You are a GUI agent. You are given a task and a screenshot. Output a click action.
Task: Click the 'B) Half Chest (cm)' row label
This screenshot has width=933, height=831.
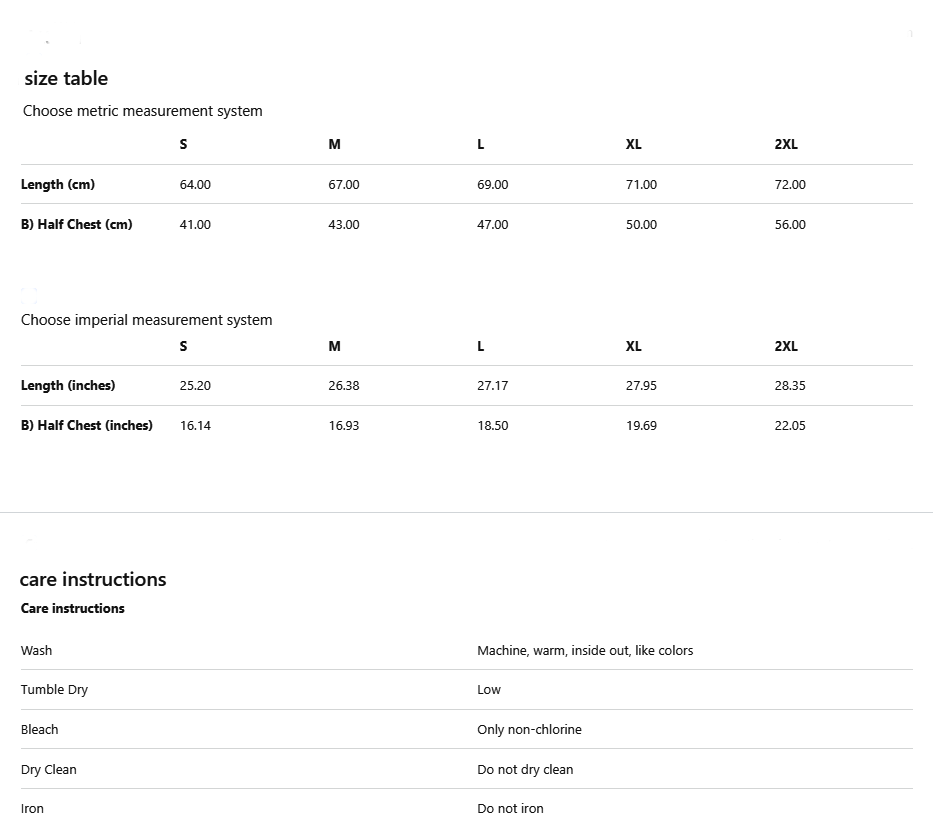click(77, 224)
